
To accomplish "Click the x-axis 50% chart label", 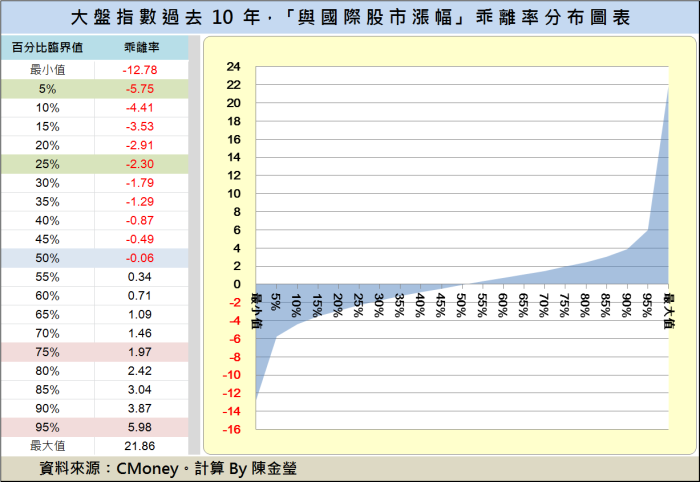I will 462,305.
